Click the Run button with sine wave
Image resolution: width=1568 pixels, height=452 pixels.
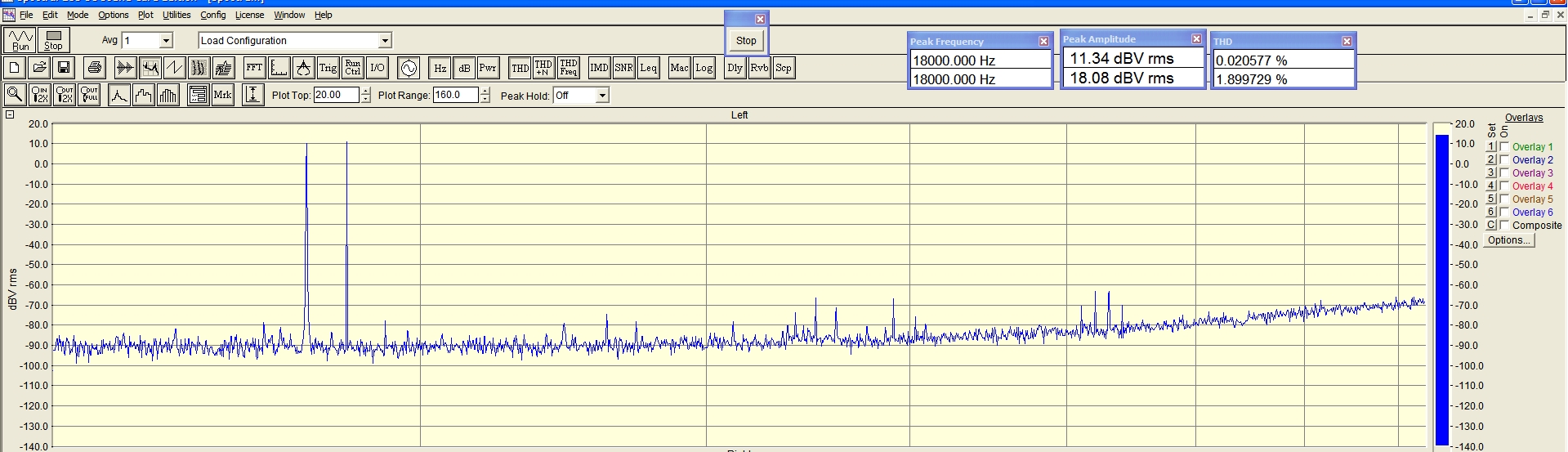pos(20,40)
